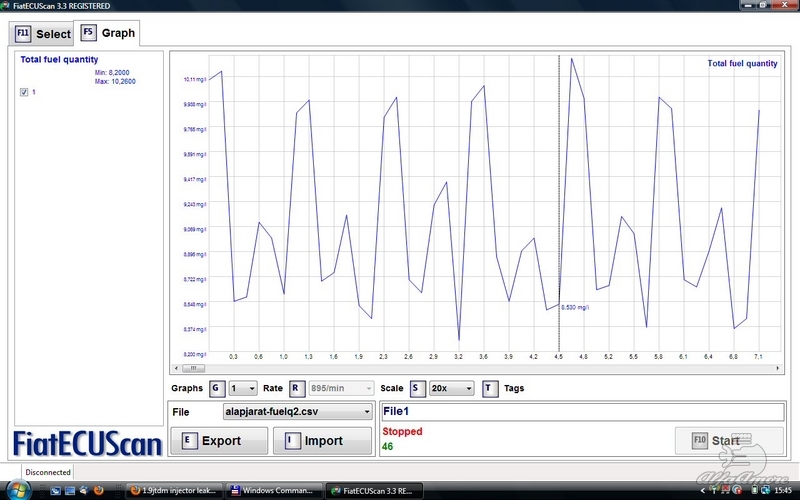Click the G shortcut icon beside Graphs
The height and width of the screenshot is (500, 800).
(216, 388)
